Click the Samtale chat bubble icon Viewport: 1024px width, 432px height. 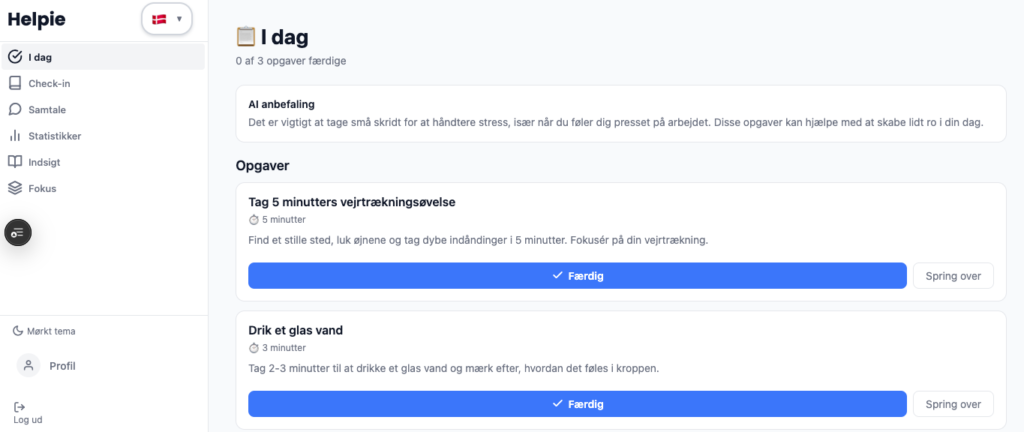[15, 109]
